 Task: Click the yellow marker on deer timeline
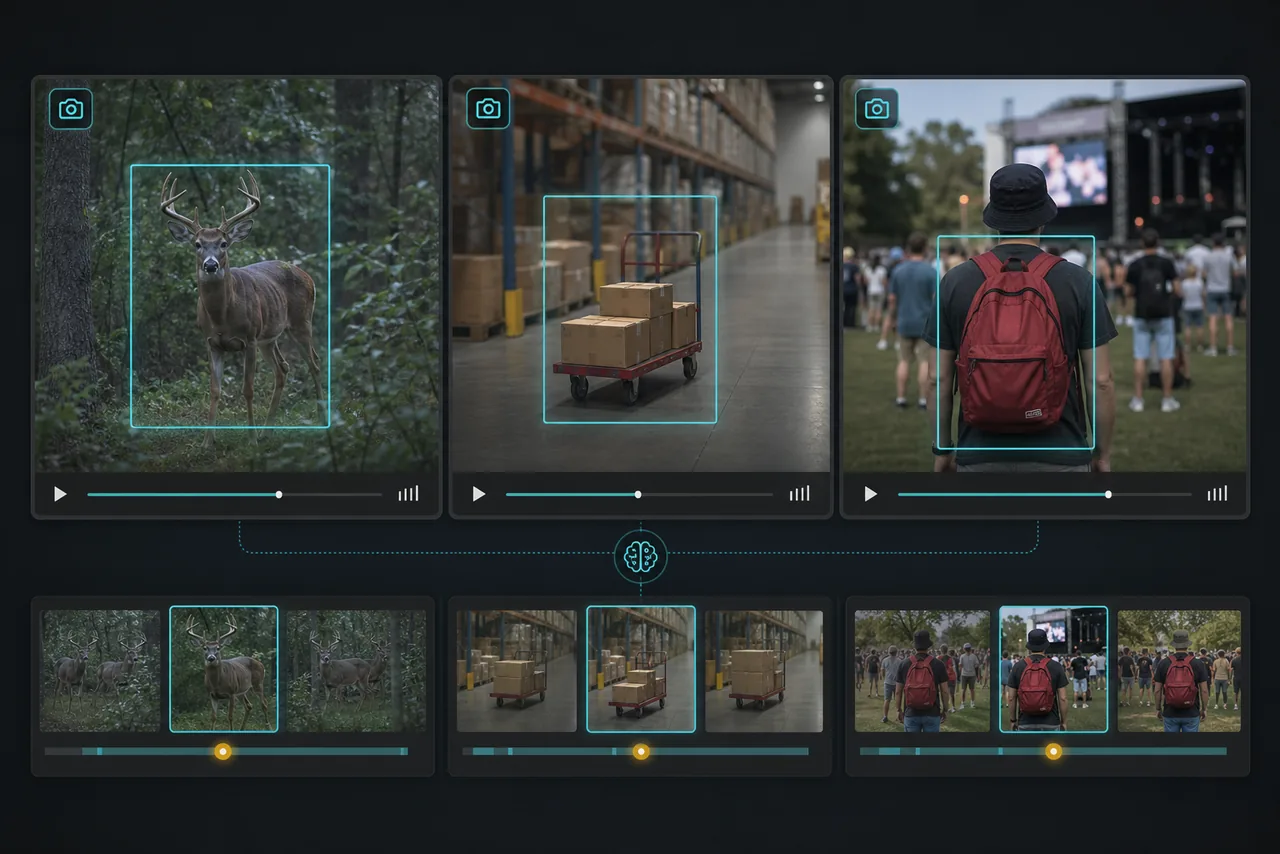(223, 751)
